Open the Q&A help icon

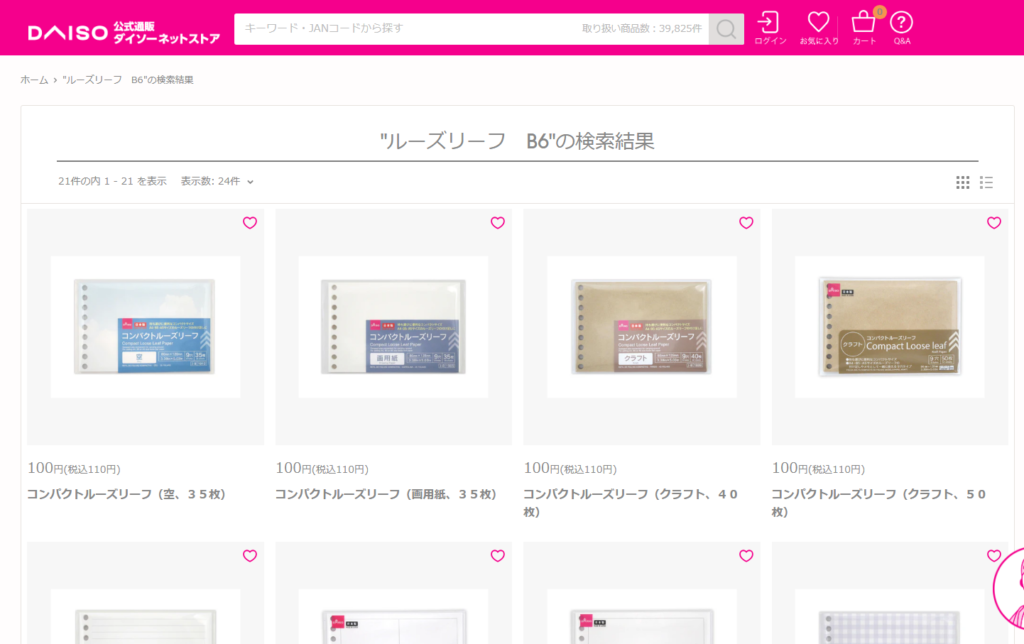coord(902,28)
